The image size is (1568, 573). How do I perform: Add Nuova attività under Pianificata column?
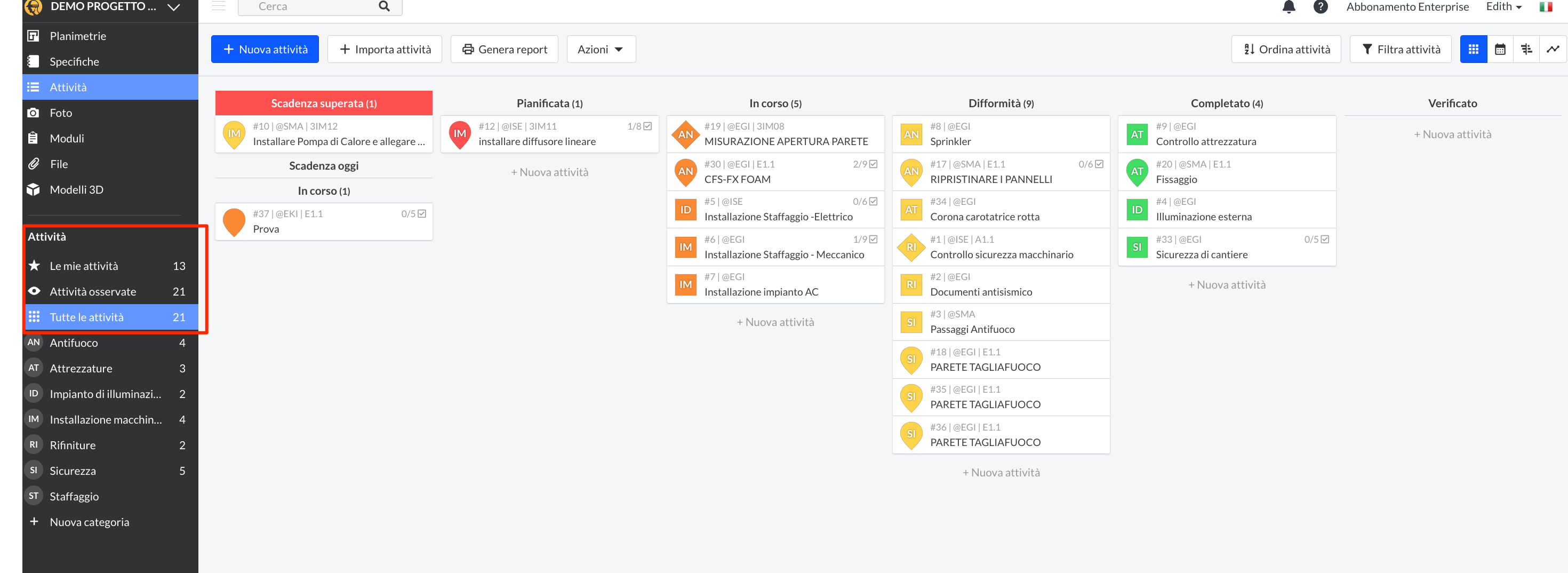(x=550, y=172)
